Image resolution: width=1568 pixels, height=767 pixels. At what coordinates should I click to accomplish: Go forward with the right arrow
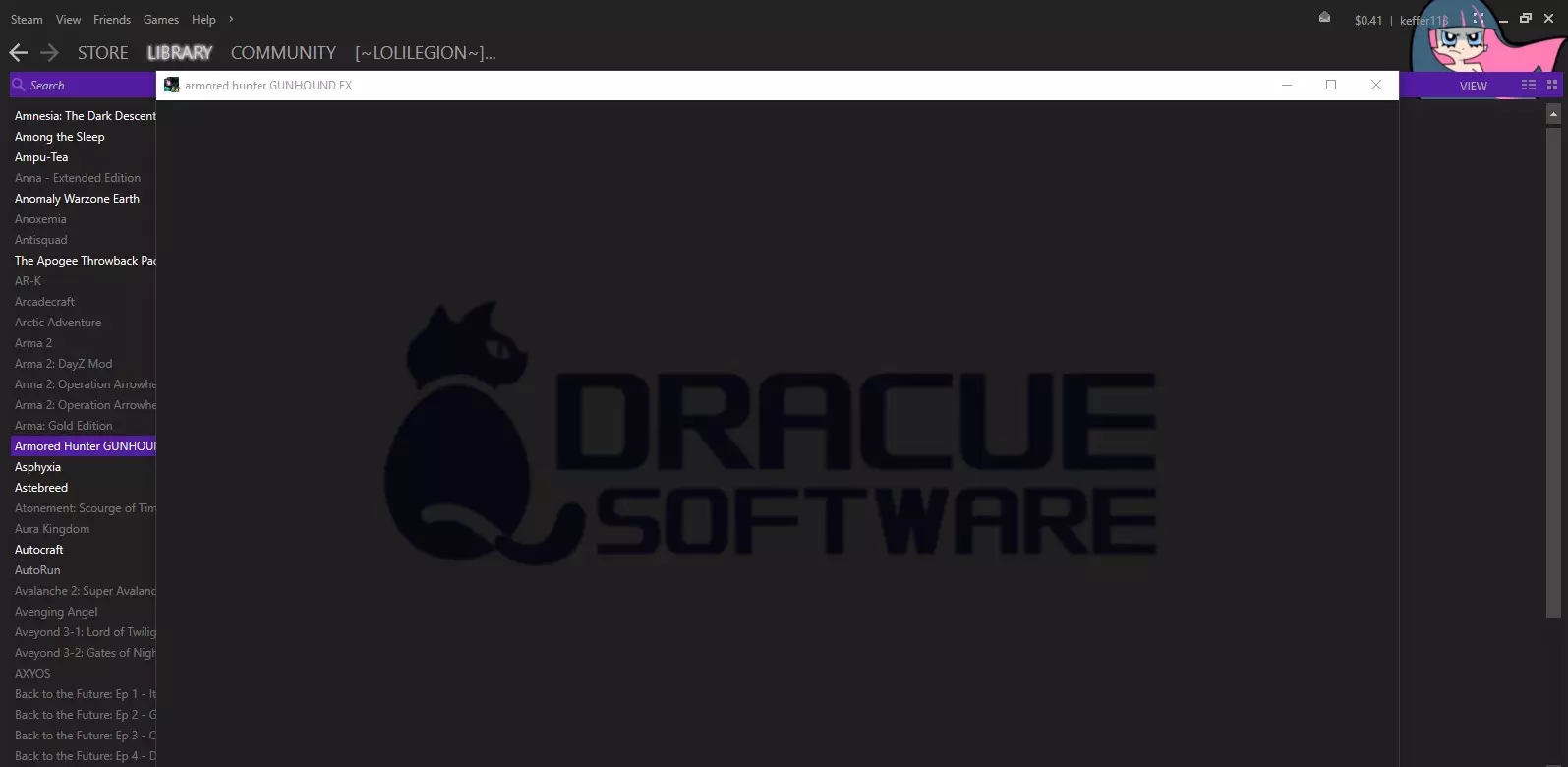coord(49,53)
